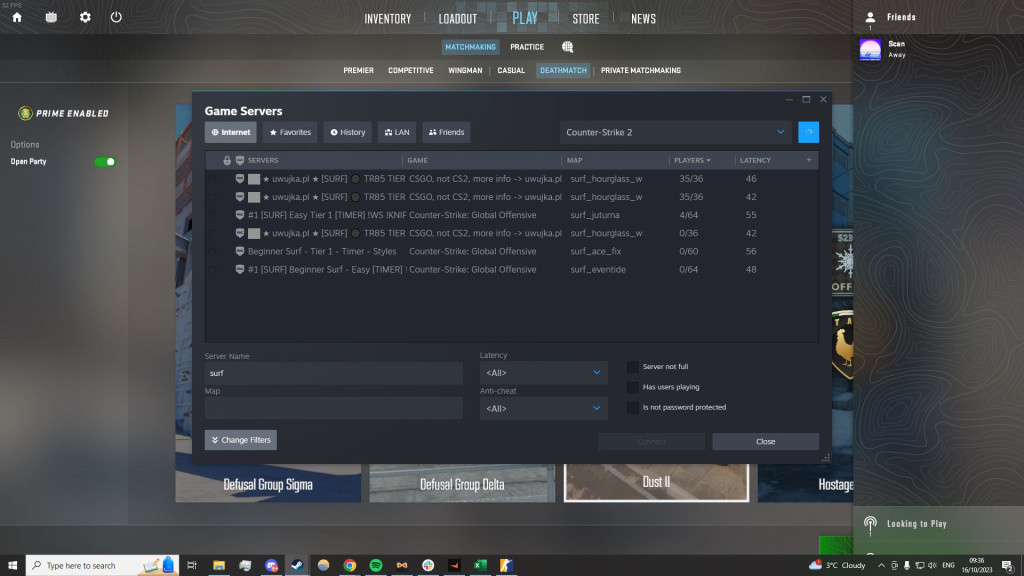Open Excel from taskbar

pyautogui.click(x=480, y=565)
